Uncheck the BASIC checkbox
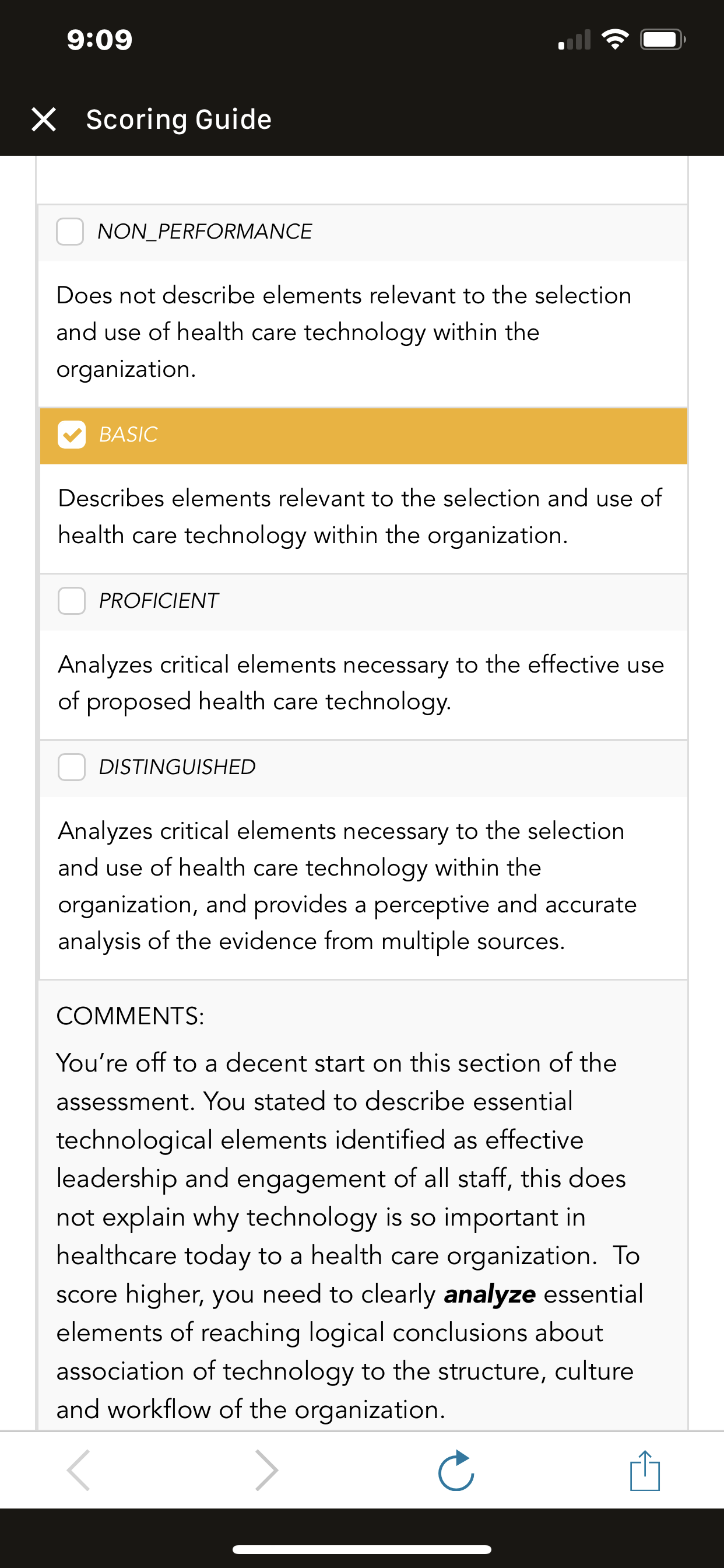This screenshot has width=724, height=1568. [71, 435]
